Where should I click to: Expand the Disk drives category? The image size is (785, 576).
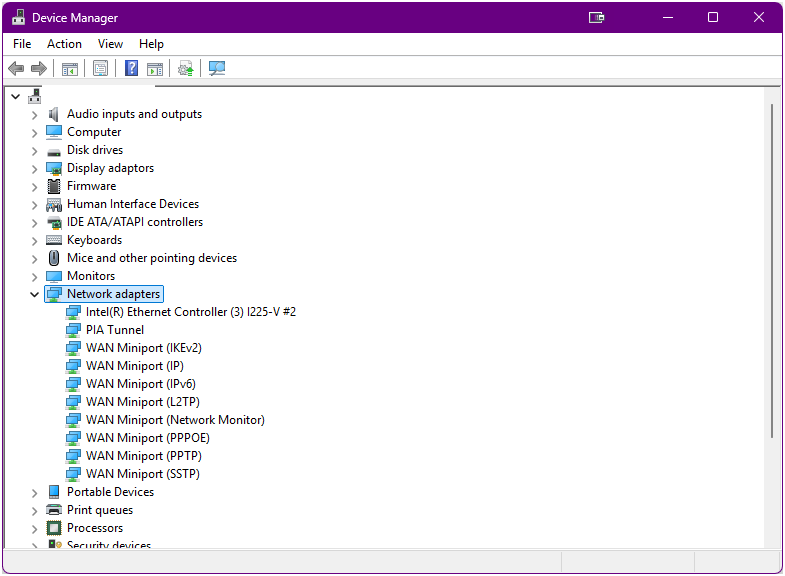tap(34, 151)
